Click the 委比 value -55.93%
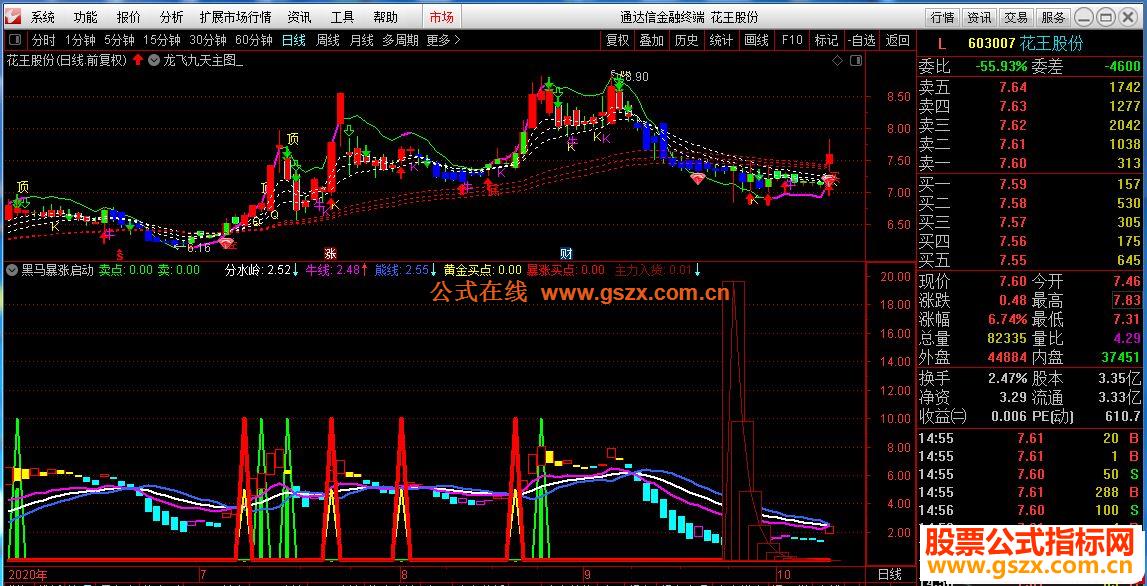The height and width of the screenshot is (586, 1147). (x=1001, y=67)
